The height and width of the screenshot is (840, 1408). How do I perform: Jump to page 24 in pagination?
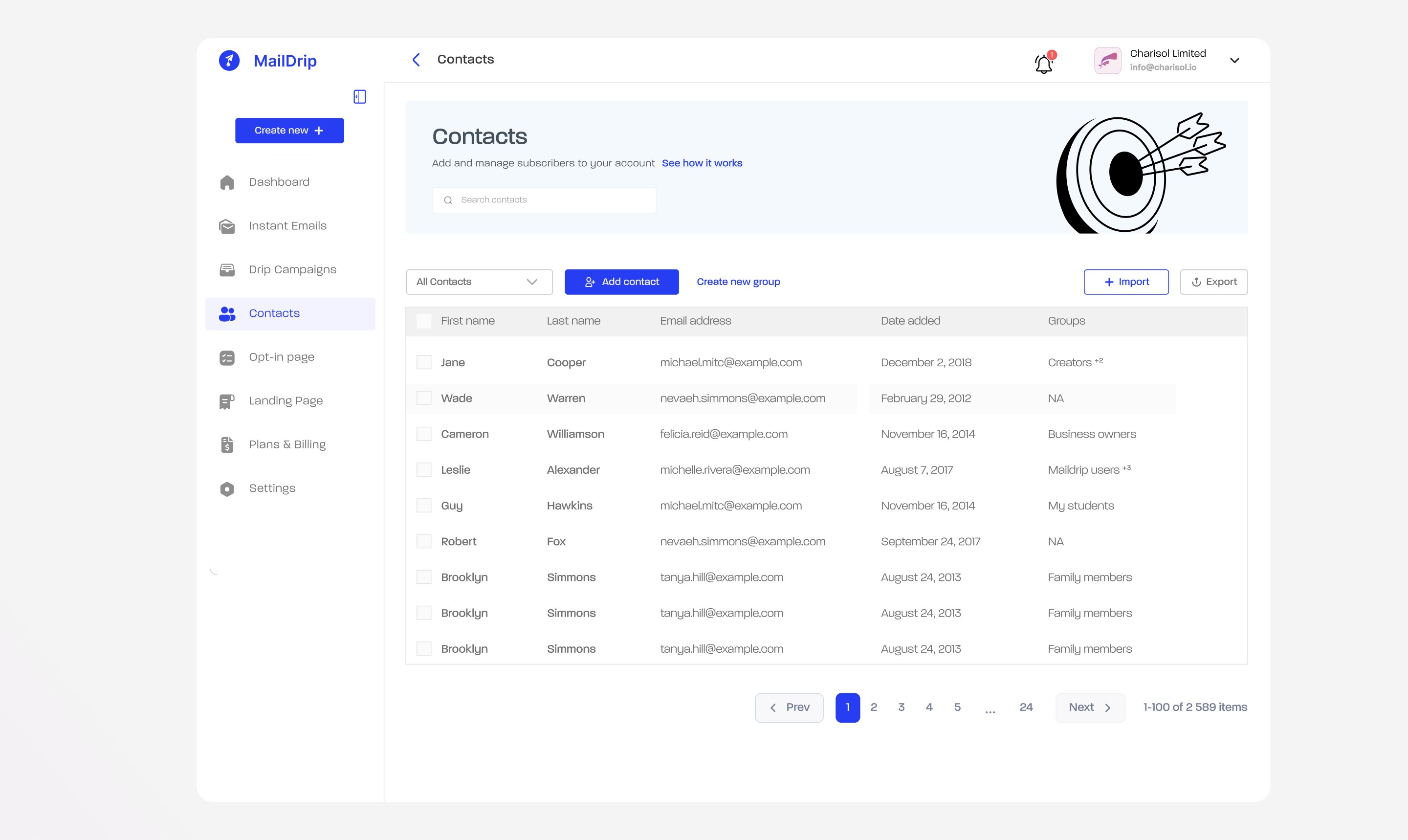tap(1025, 707)
